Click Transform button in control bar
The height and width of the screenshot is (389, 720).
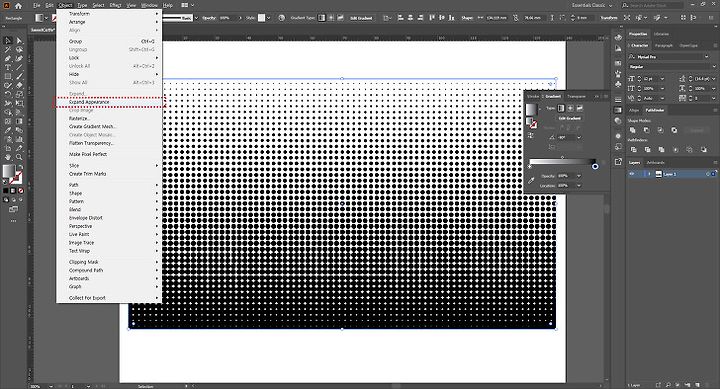[x=609, y=18]
